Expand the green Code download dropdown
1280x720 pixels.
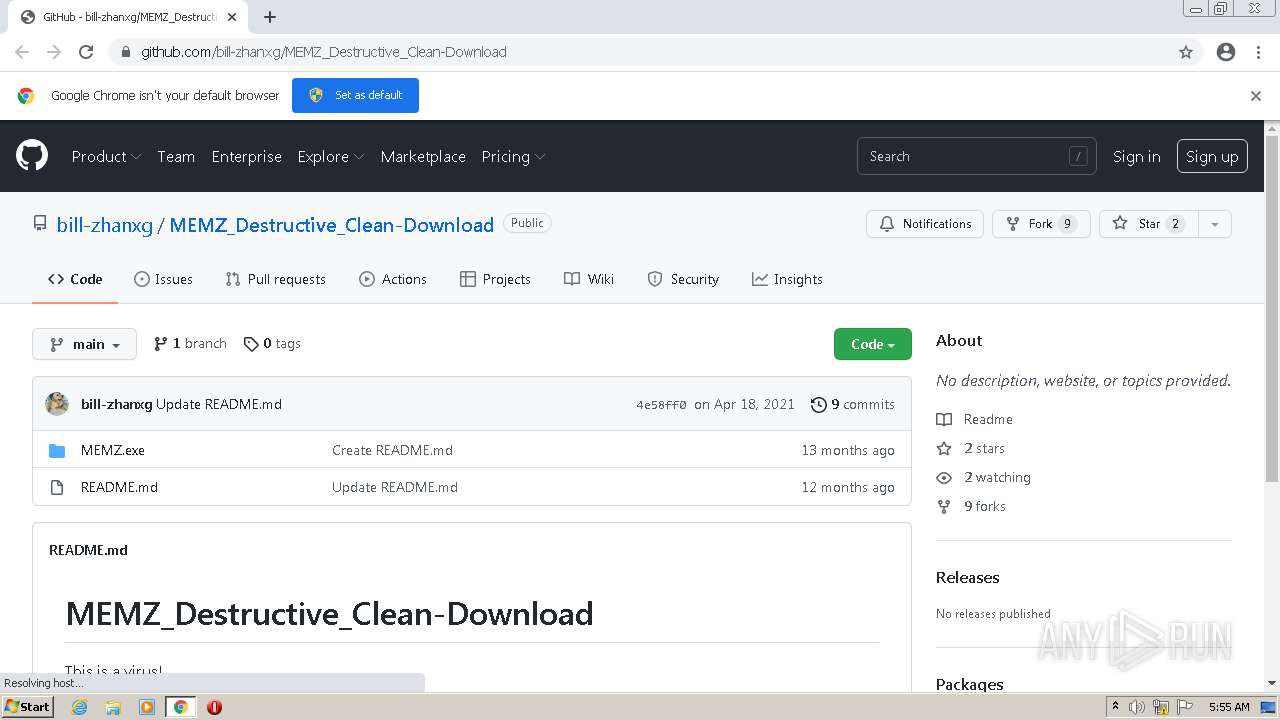point(873,344)
